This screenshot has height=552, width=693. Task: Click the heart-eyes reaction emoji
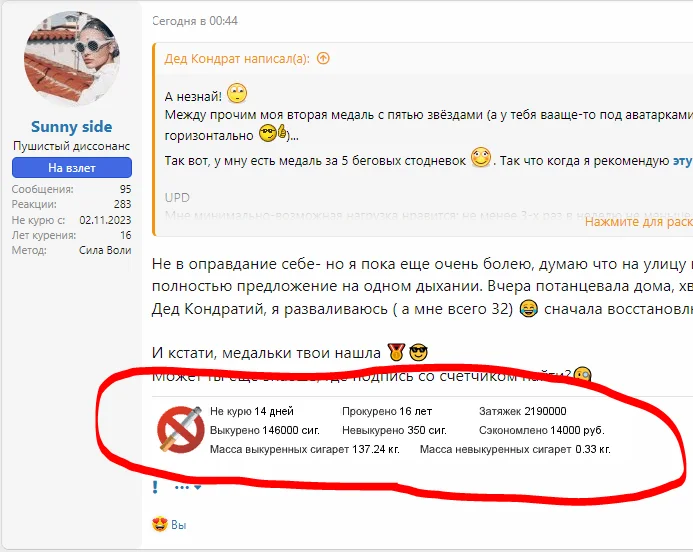(160, 525)
